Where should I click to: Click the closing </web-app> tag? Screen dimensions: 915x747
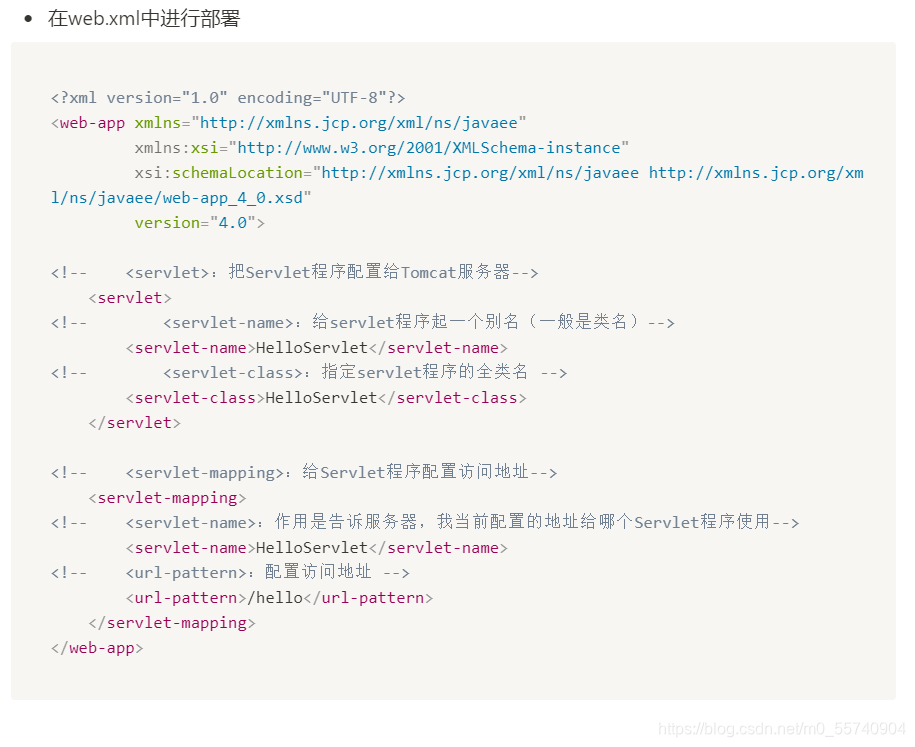pos(97,648)
